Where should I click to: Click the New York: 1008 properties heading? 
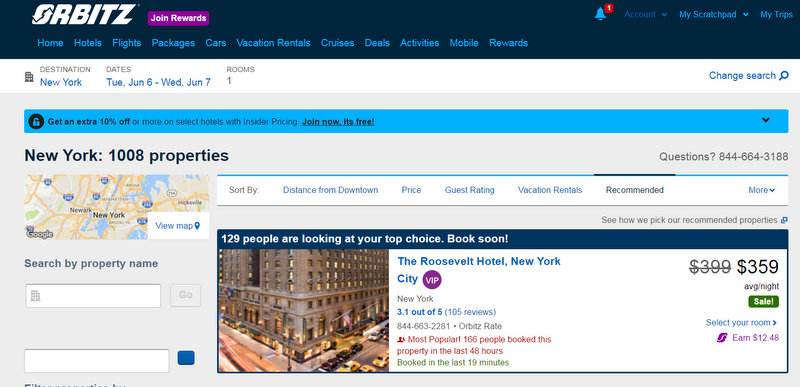tap(127, 156)
